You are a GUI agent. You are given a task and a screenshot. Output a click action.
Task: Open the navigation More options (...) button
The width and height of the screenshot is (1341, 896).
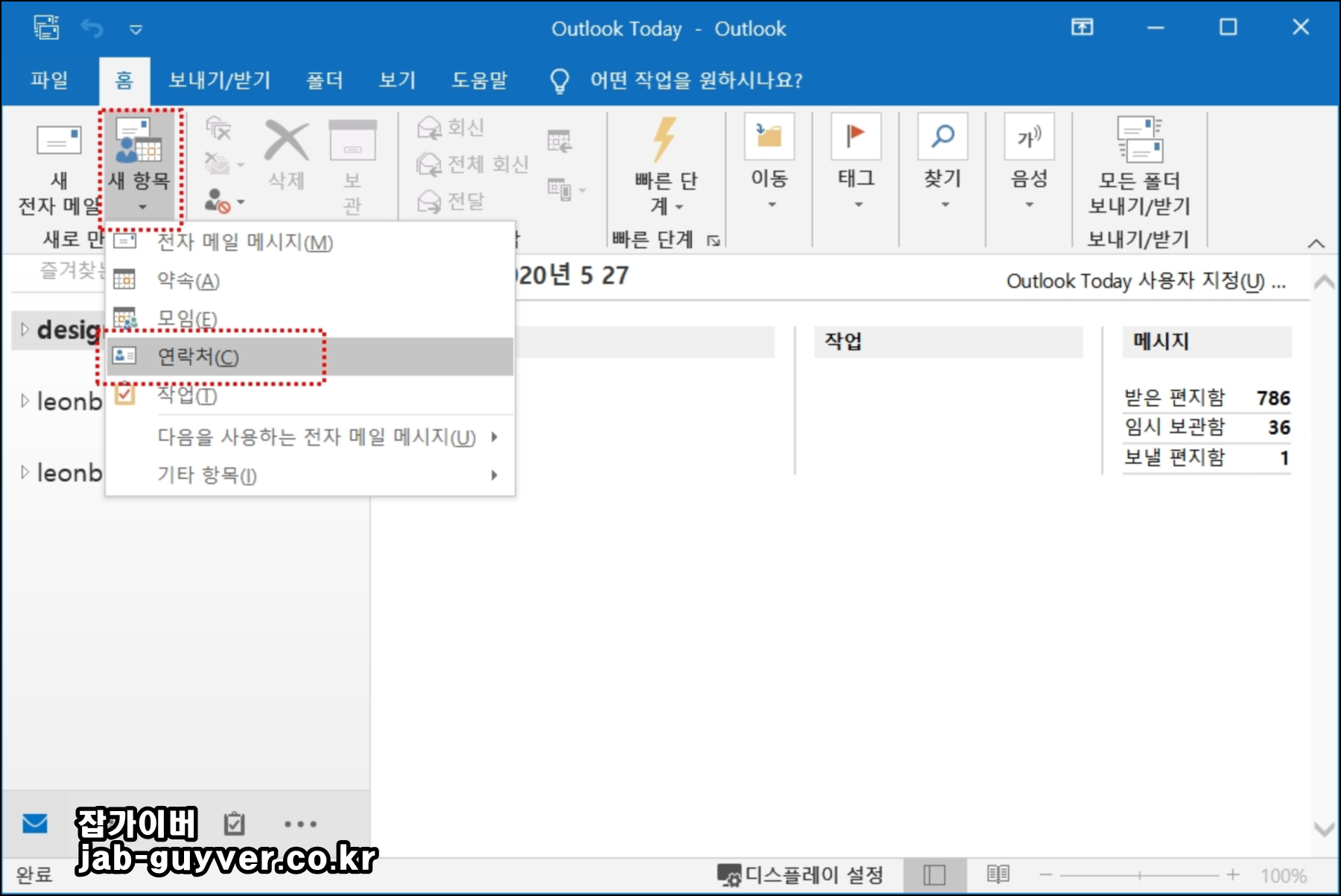[x=300, y=824]
